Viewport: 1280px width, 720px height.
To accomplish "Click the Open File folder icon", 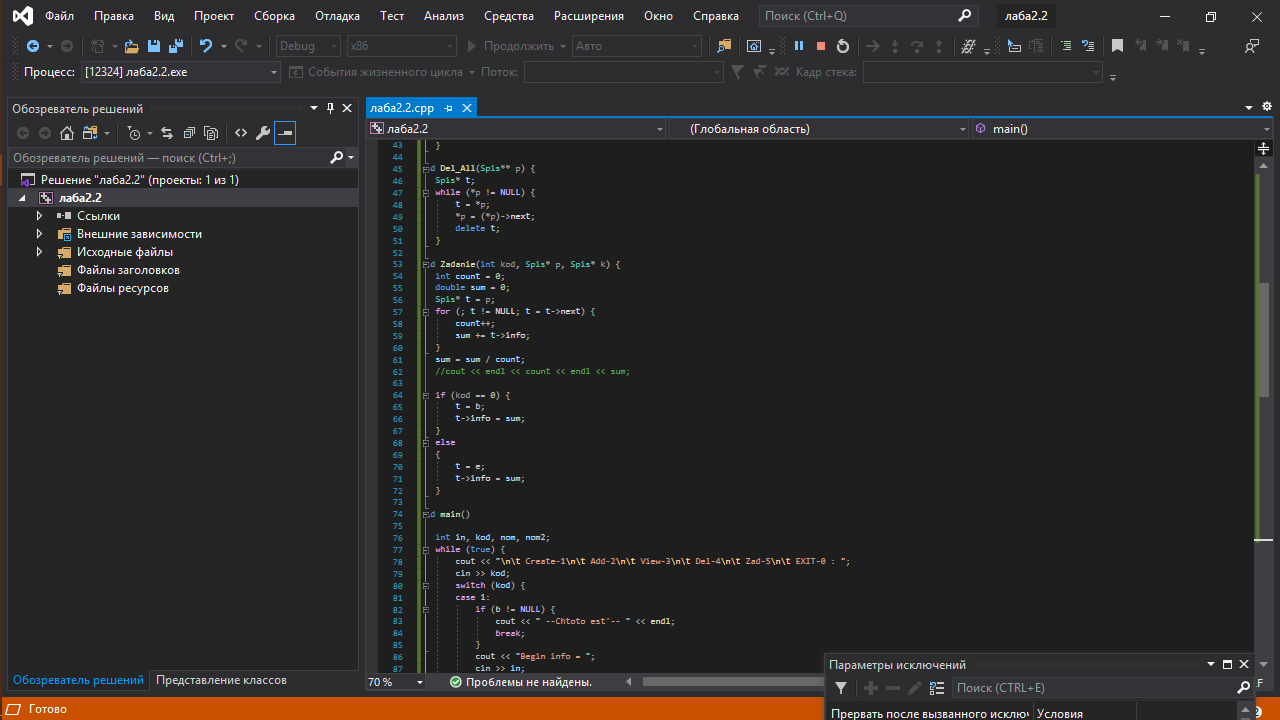I will 131,46.
